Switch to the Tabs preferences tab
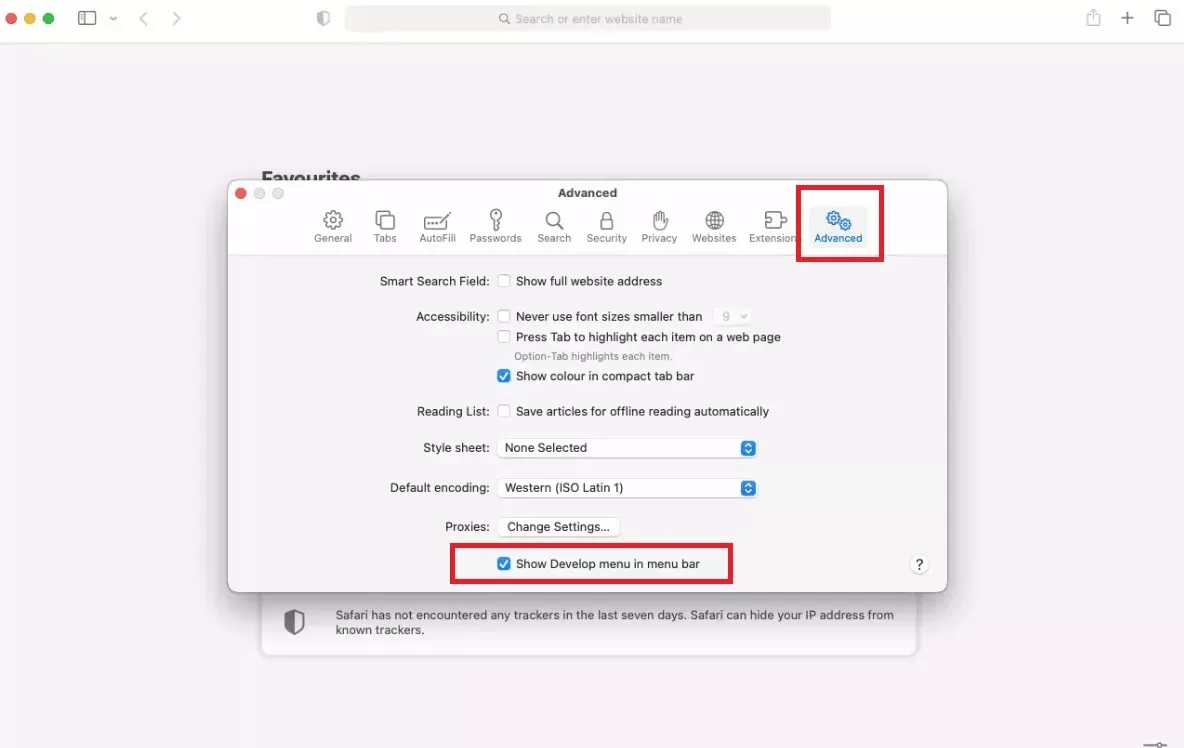Screen dimensions: 1184x748 pos(385,226)
